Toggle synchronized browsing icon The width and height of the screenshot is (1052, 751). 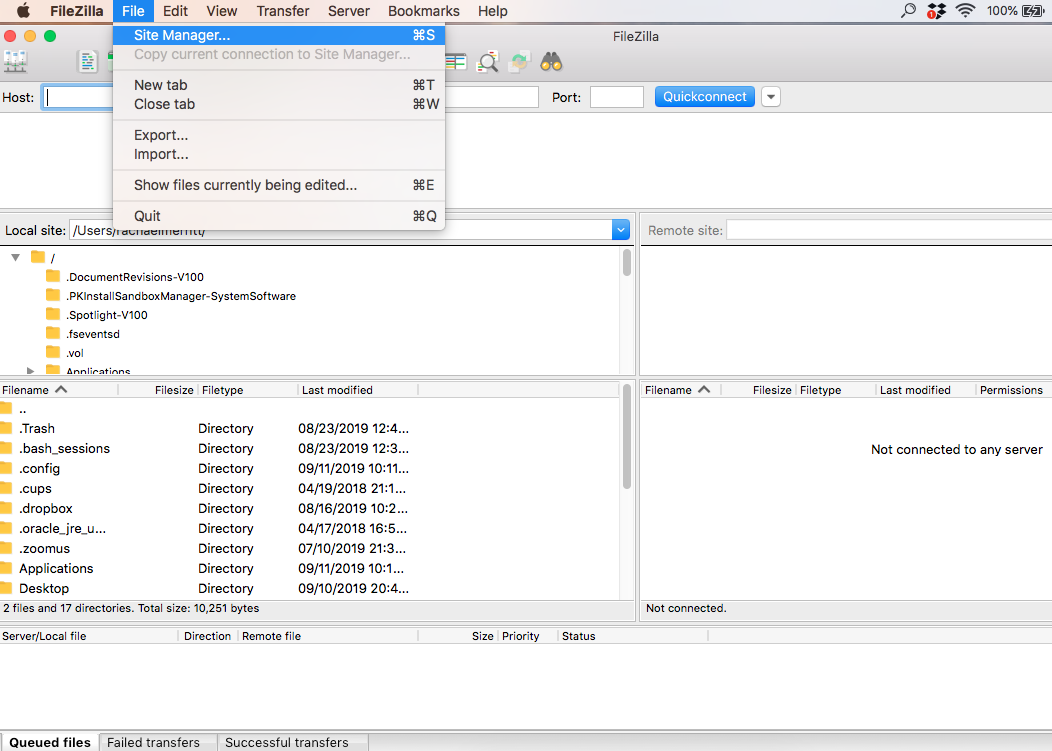519,62
